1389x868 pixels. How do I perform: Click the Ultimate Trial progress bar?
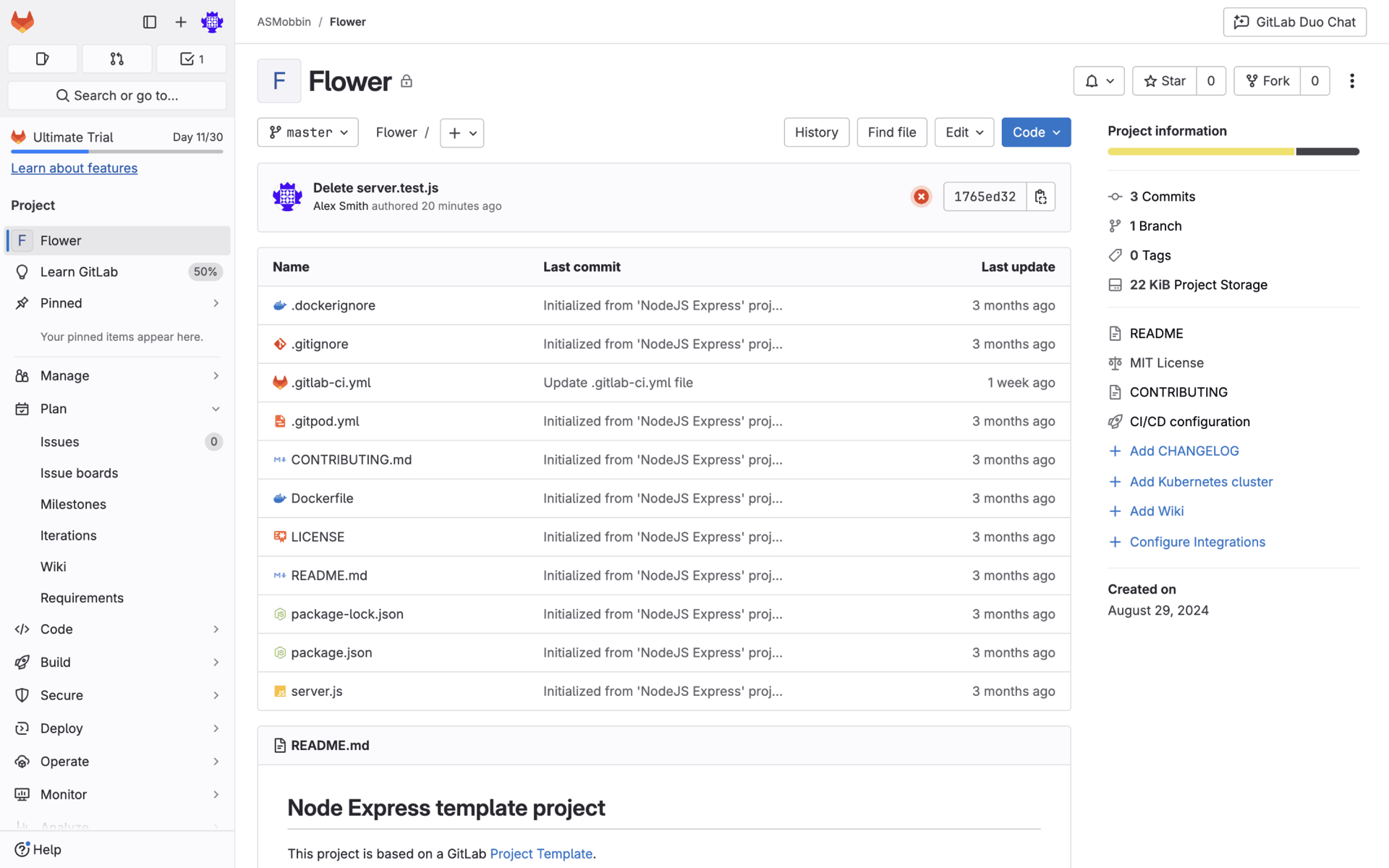point(117,151)
